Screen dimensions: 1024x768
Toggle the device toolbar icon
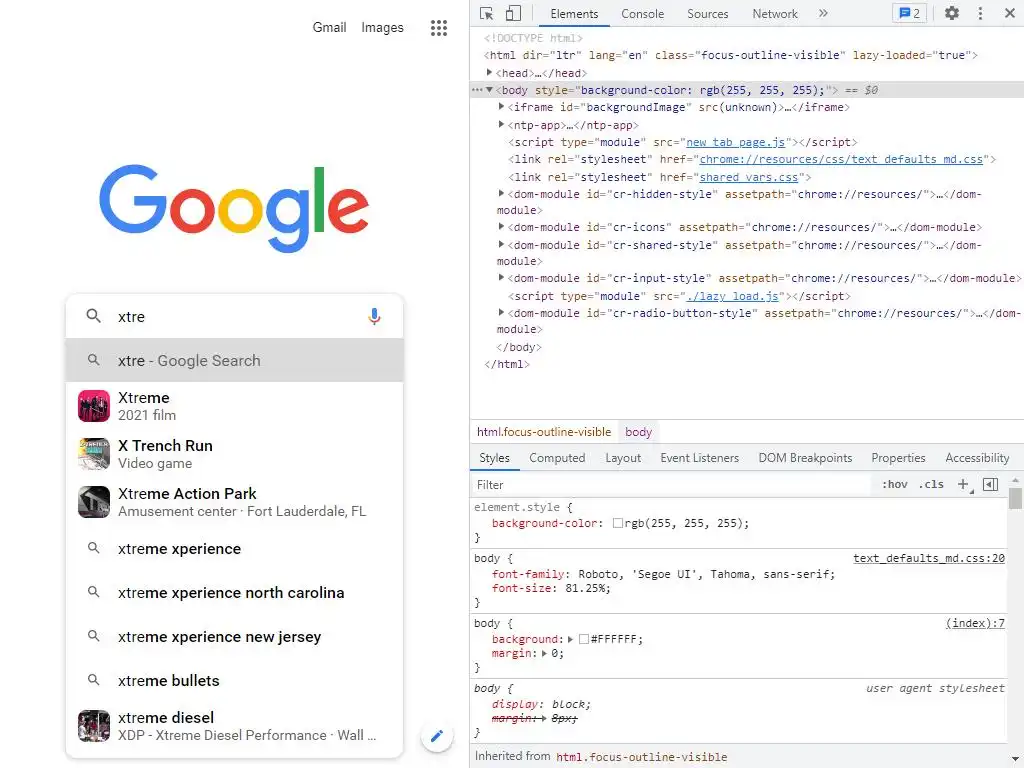[513, 13]
